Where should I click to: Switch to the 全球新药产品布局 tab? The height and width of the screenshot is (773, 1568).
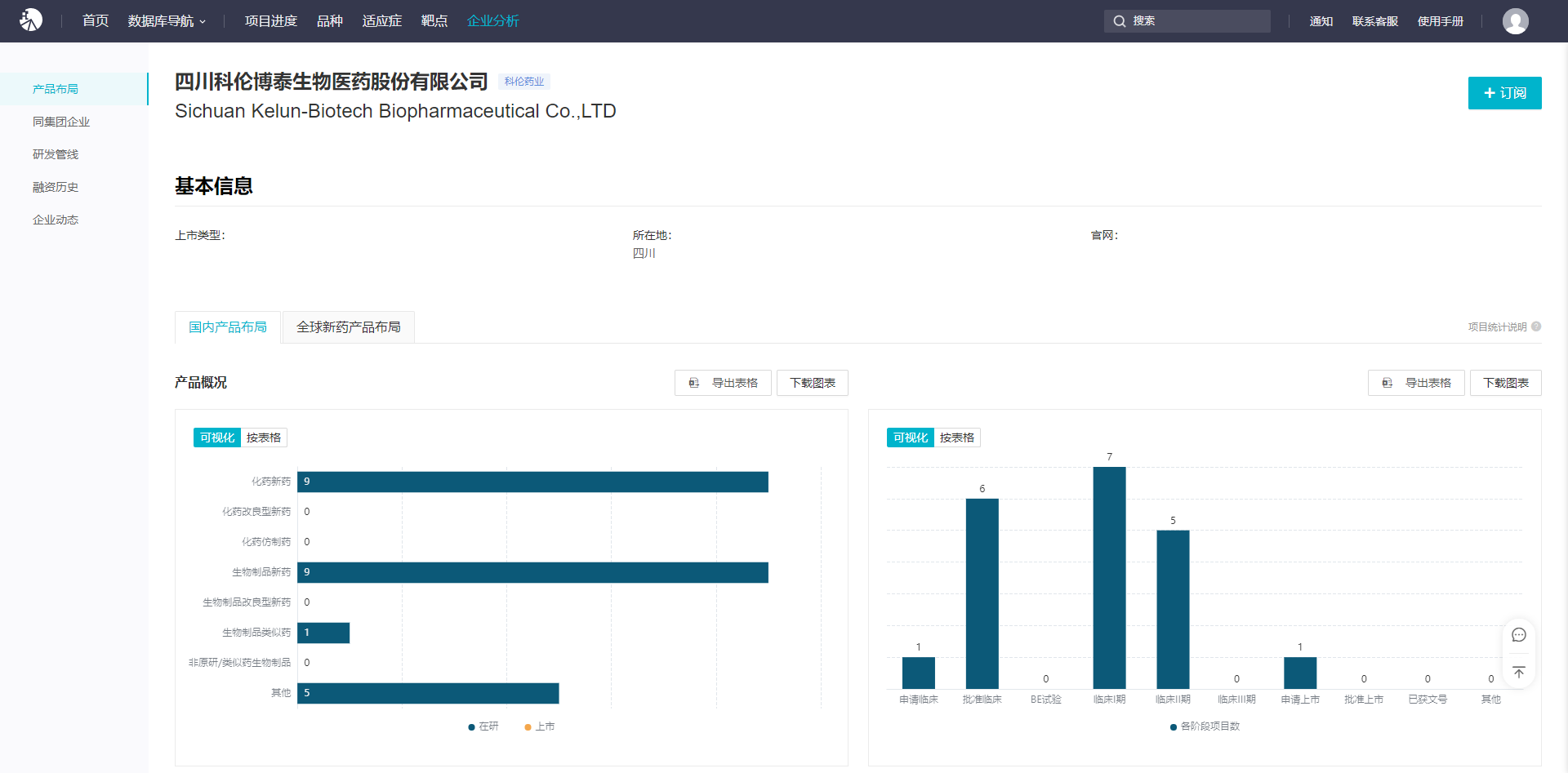[349, 327]
